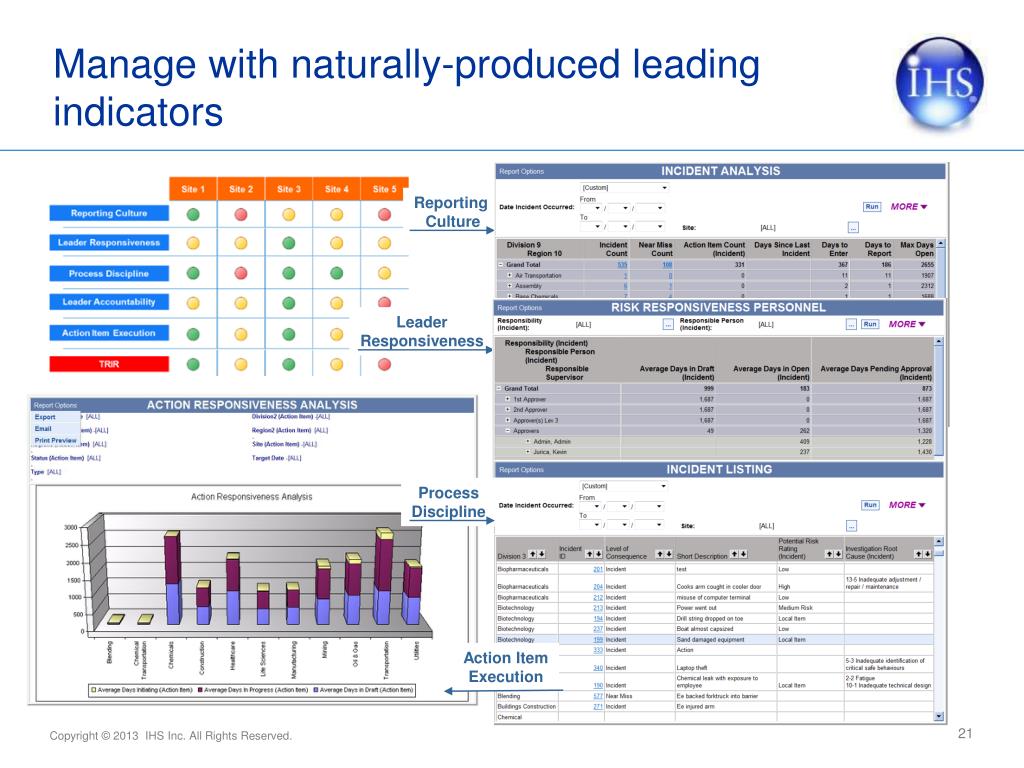Click Average Days Initiating legend swatch
Image resolution: width=1024 pixels, height=768 pixels.
point(94,690)
